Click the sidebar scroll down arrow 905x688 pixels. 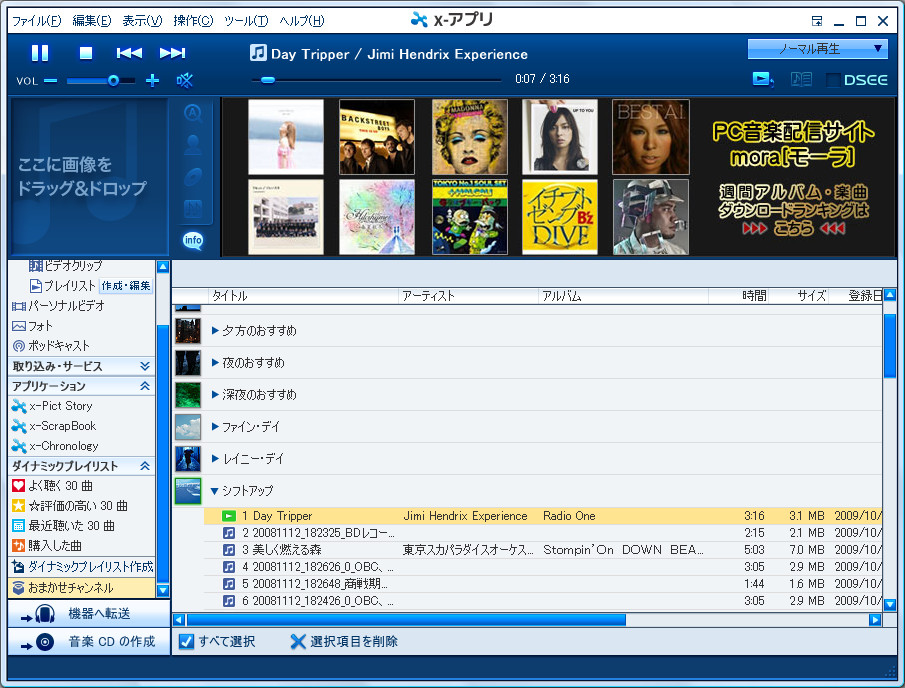pos(163,590)
